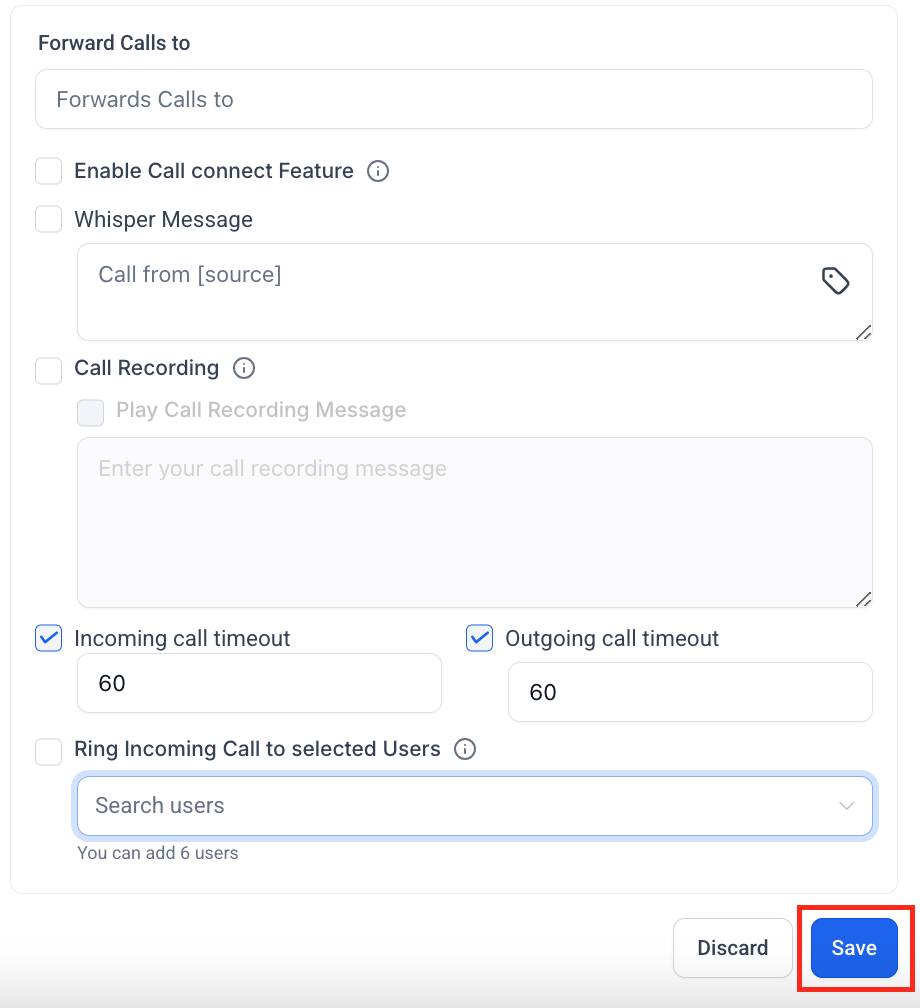Click resize handle of call recording message textarea
Screen dimensions: 920x1008
(x=863, y=598)
